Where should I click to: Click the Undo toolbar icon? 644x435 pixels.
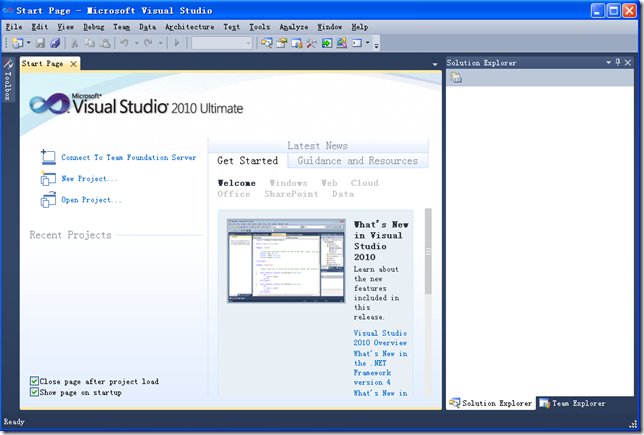124,43
